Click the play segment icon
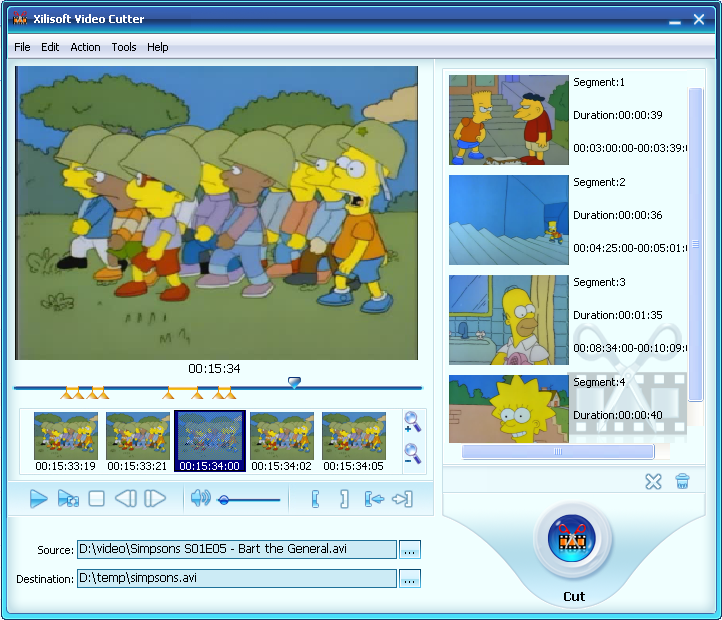This screenshot has height=620, width=722. click(x=68, y=499)
